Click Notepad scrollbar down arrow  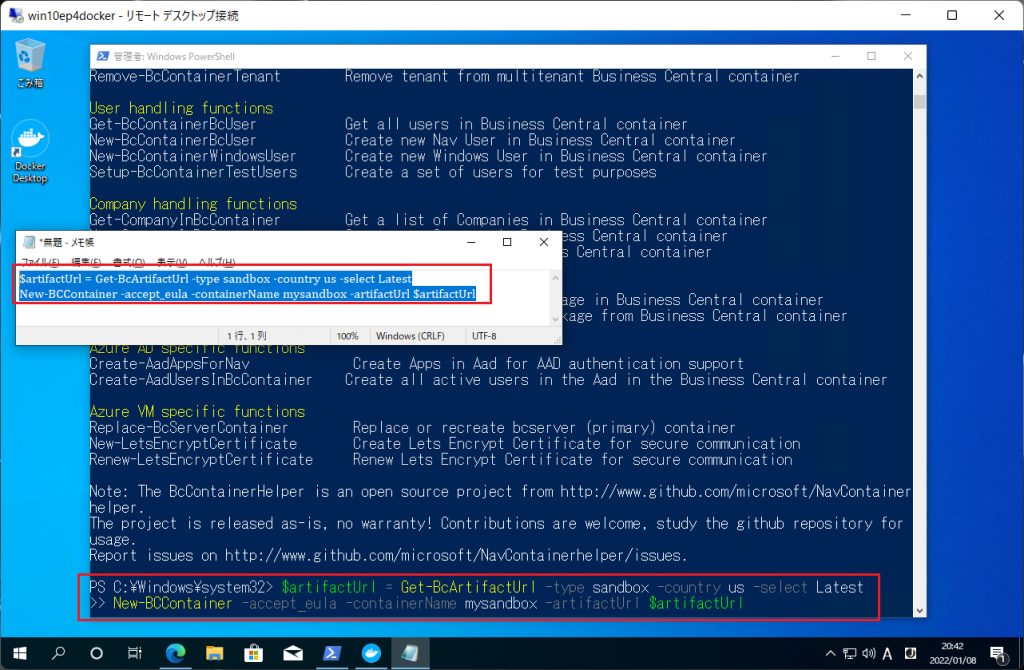555,319
